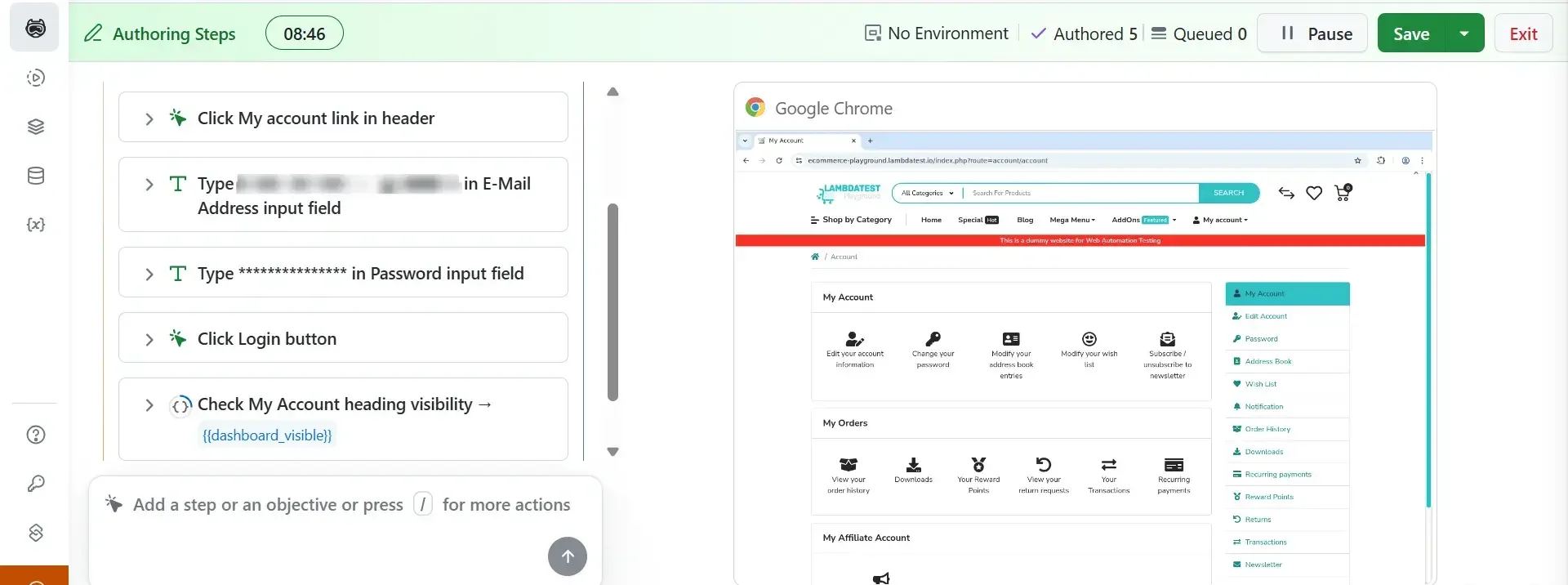Open the Blog menu item
The height and width of the screenshot is (585, 1568).
point(1025,220)
